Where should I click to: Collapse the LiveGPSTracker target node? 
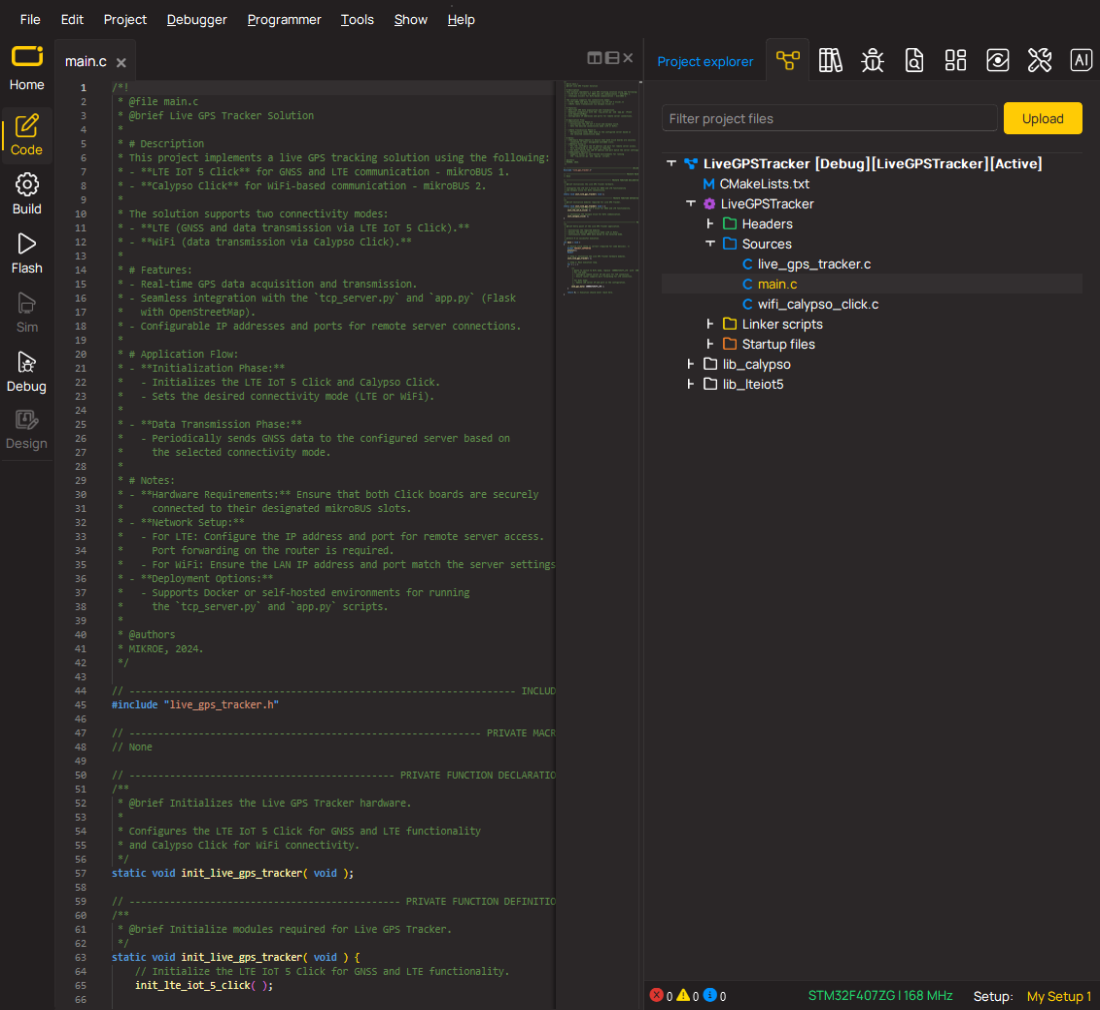pyautogui.click(x=691, y=203)
